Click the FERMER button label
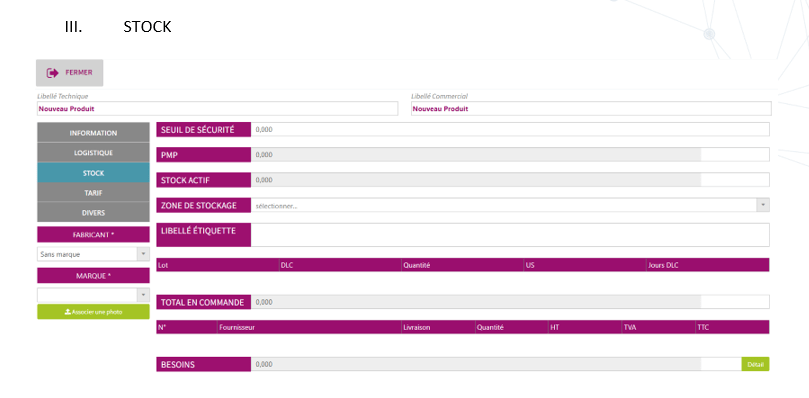Viewport: 809px width, 398px height. tap(79, 73)
